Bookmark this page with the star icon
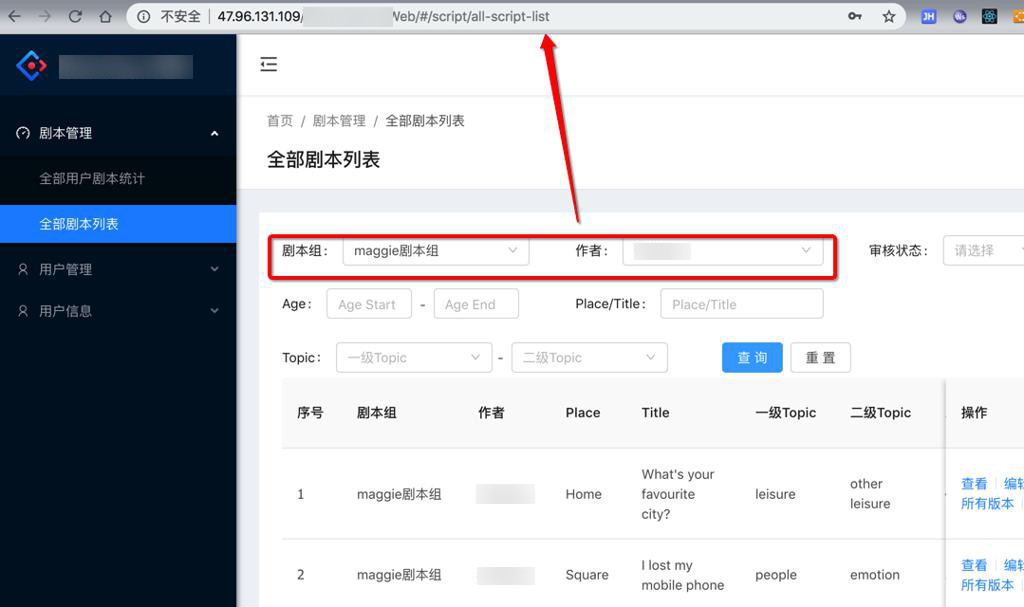The width and height of the screenshot is (1024, 607). tap(888, 16)
